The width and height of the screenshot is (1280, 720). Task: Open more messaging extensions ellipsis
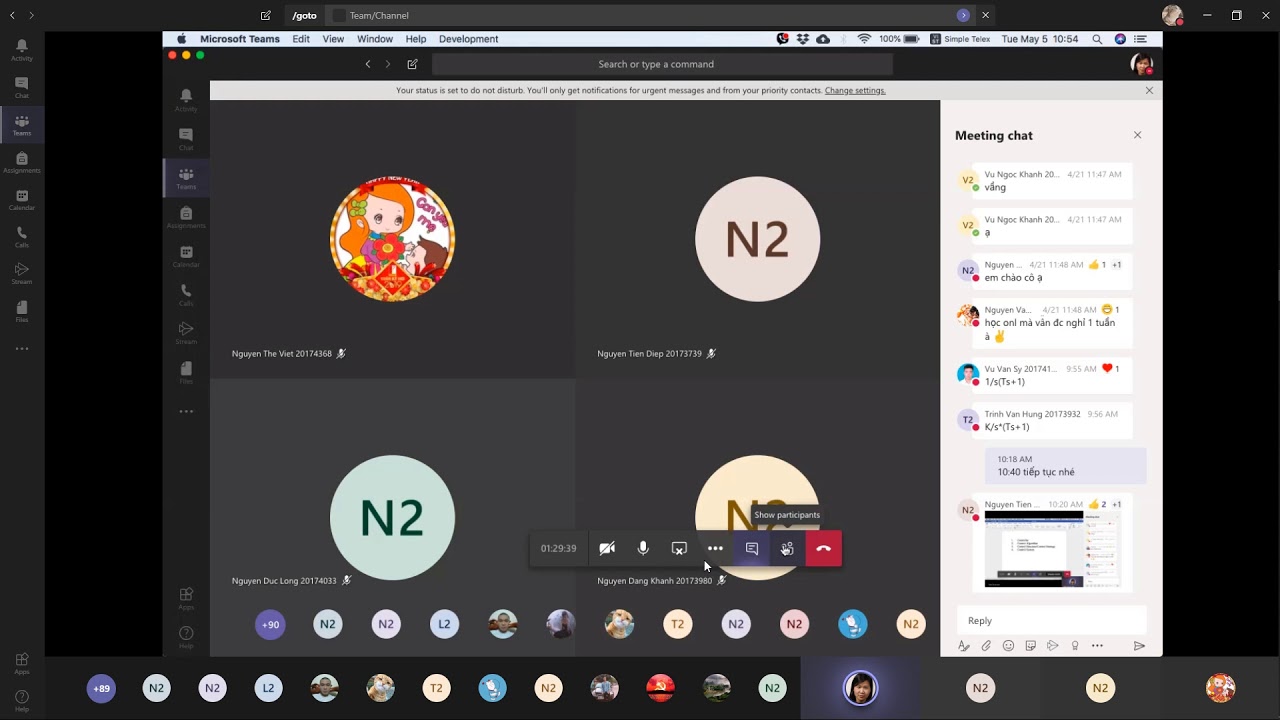[1097, 646]
